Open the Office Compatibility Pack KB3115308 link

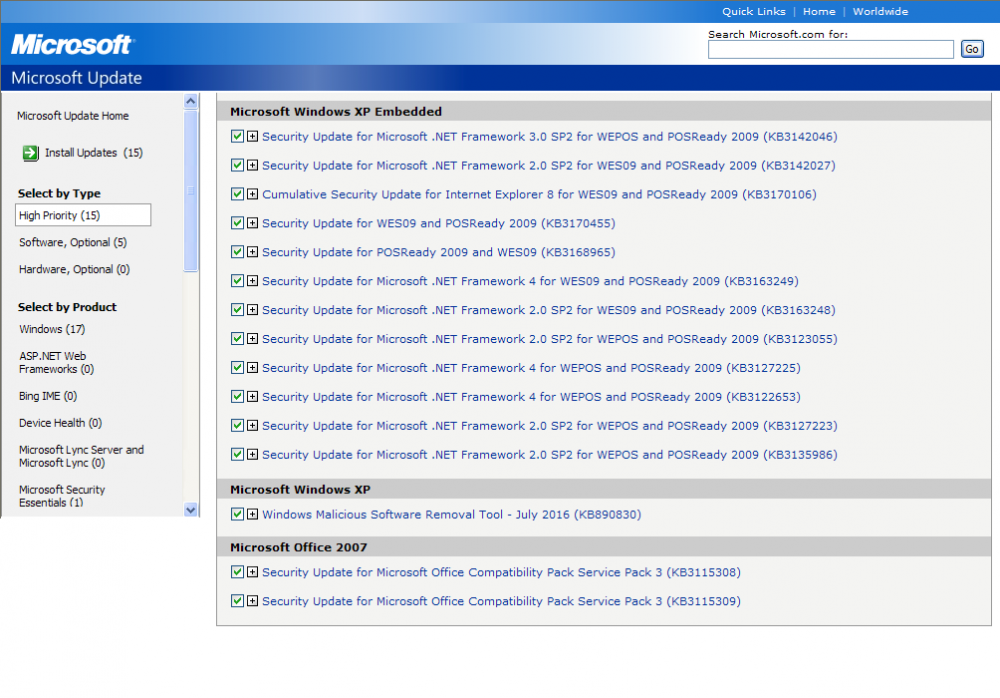click(x=501, y=572)
